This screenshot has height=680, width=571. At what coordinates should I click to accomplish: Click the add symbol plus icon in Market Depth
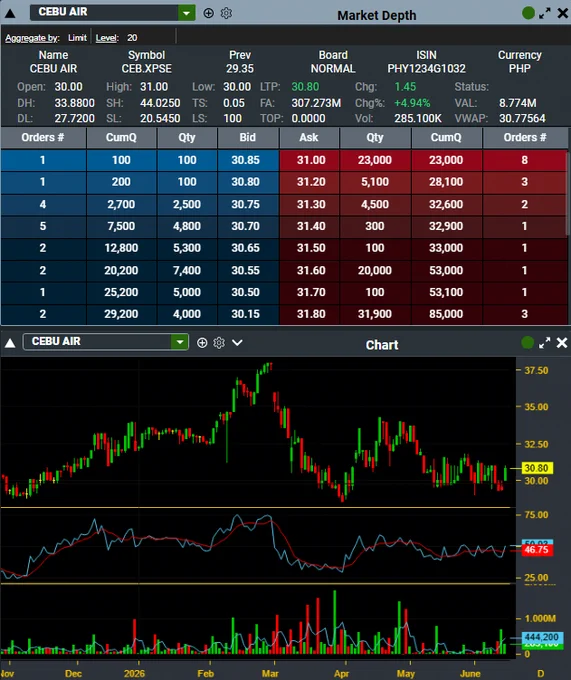click(x=209, y=13)
